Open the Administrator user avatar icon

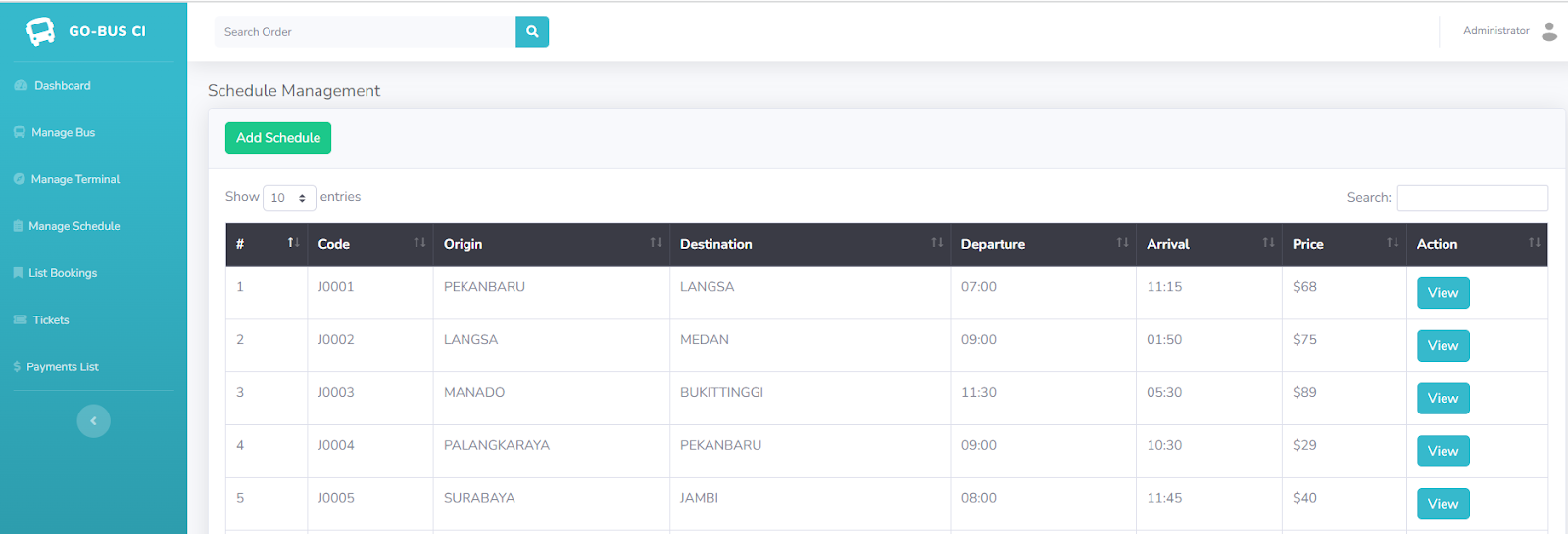(1549, 31)
